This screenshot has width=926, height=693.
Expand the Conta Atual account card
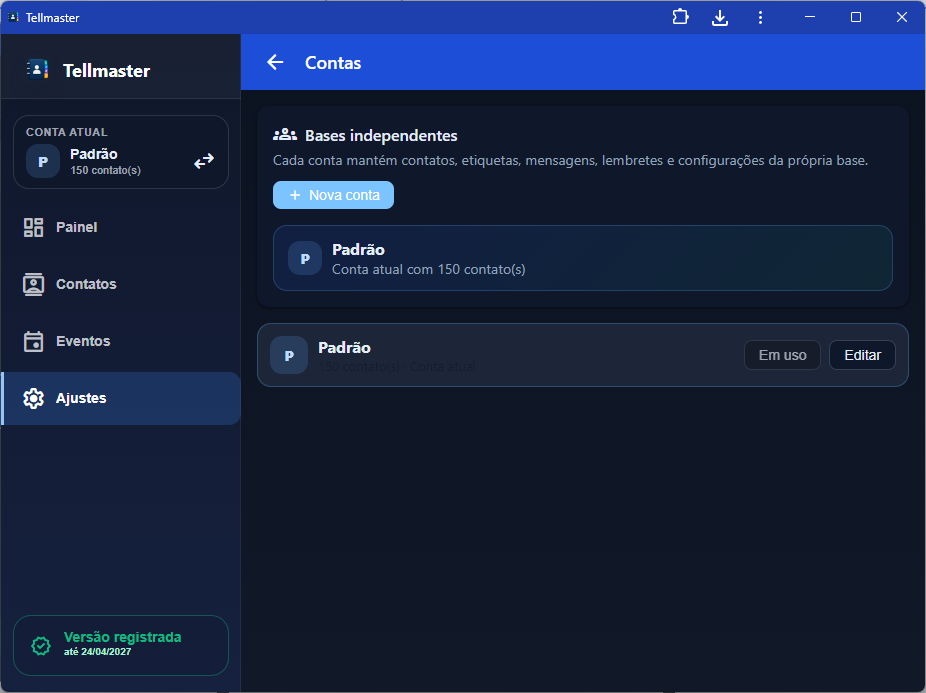pyautogui.click(x=120, y=152)
